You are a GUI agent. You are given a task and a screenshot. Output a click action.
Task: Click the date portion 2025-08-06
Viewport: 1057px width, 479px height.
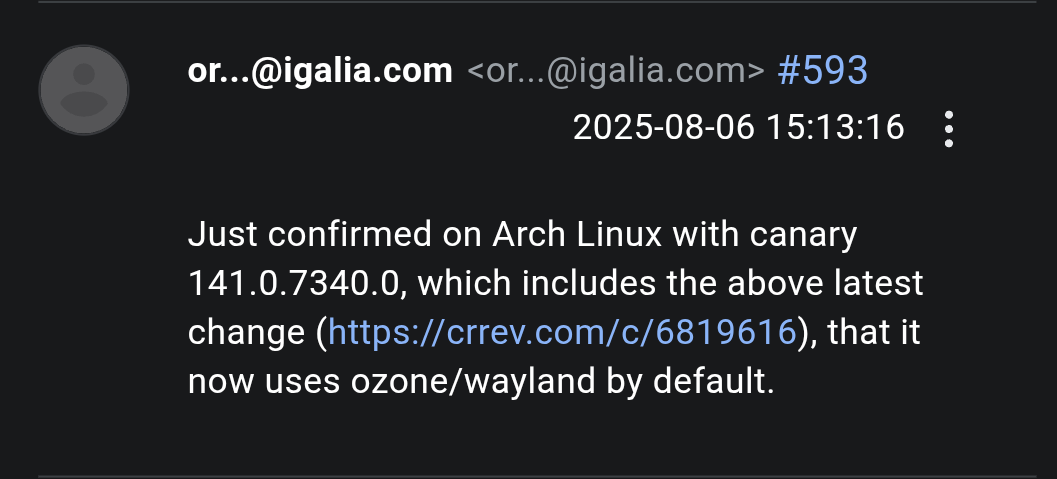(x=664, y=127)
